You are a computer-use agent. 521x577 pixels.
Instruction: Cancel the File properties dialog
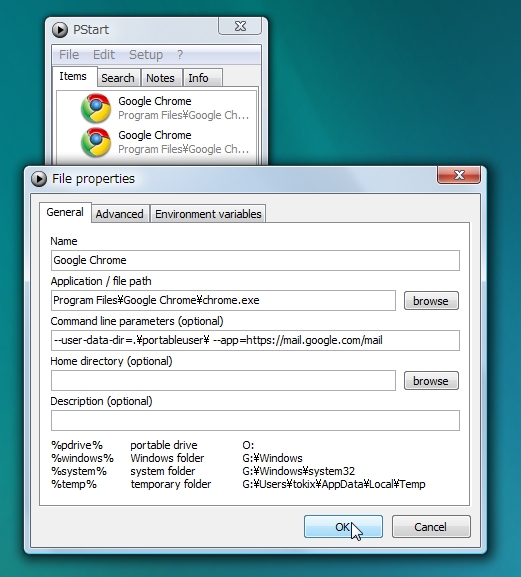click(x=431, y=527)
